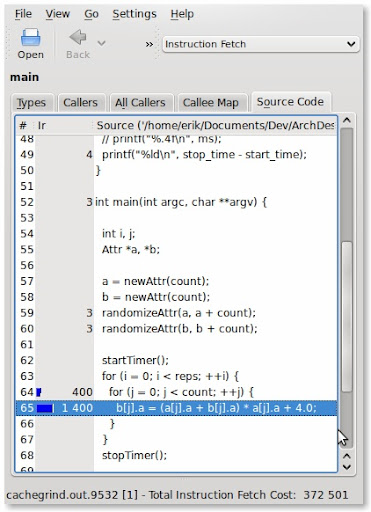The height and width of the screenshot is (512, 371).
Task: Select the Source Code tab
Action: (290, 102)
